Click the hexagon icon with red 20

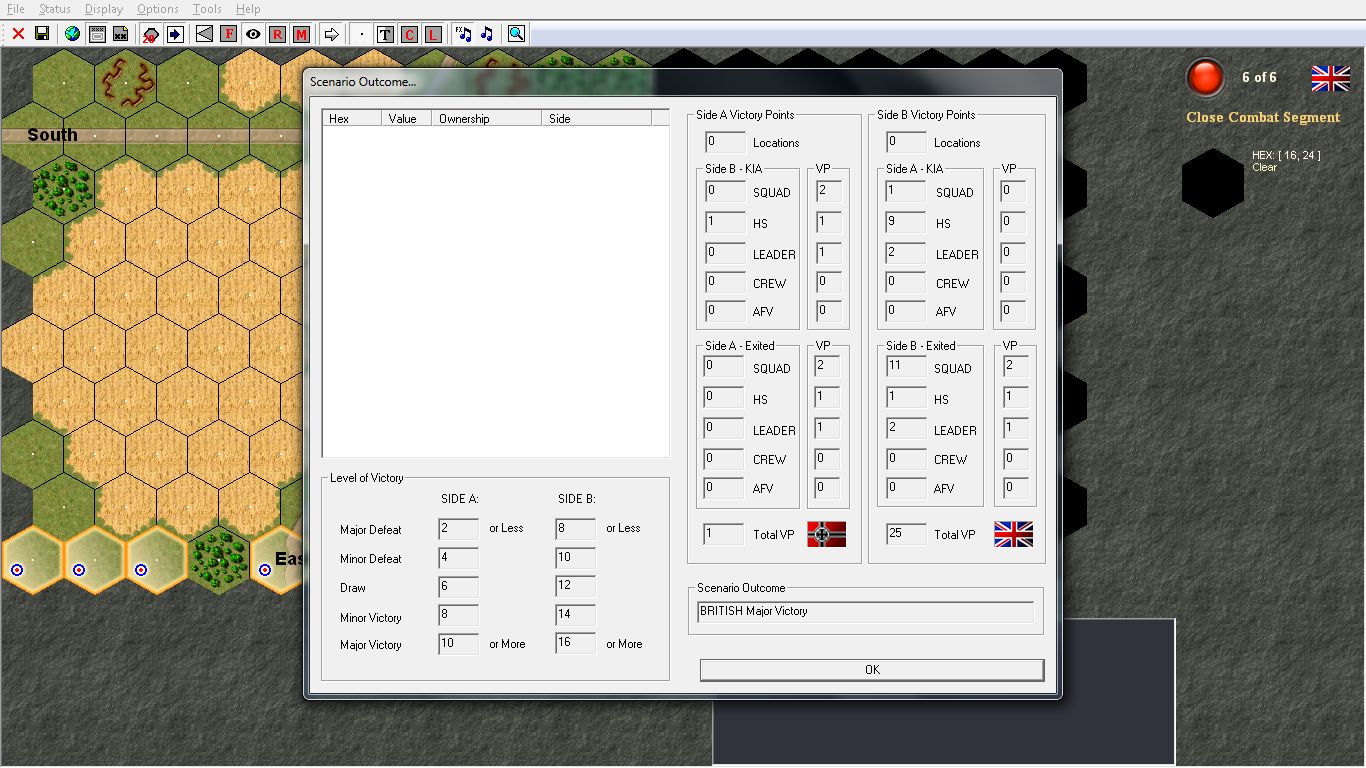(x=151, y=34)
